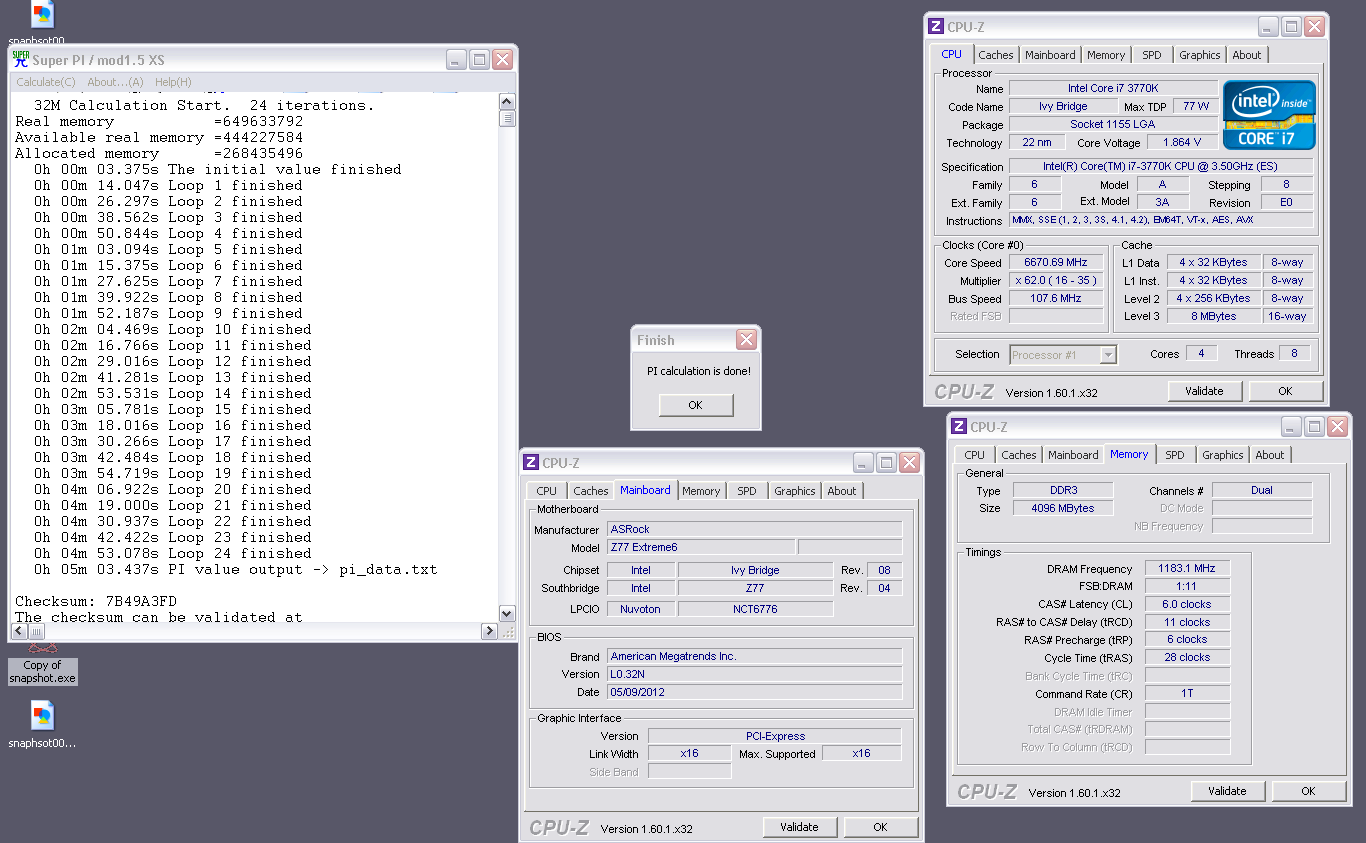Screen dimensions: 1366x843
Task: Close the Finish dialog
Action: [746, 340]
